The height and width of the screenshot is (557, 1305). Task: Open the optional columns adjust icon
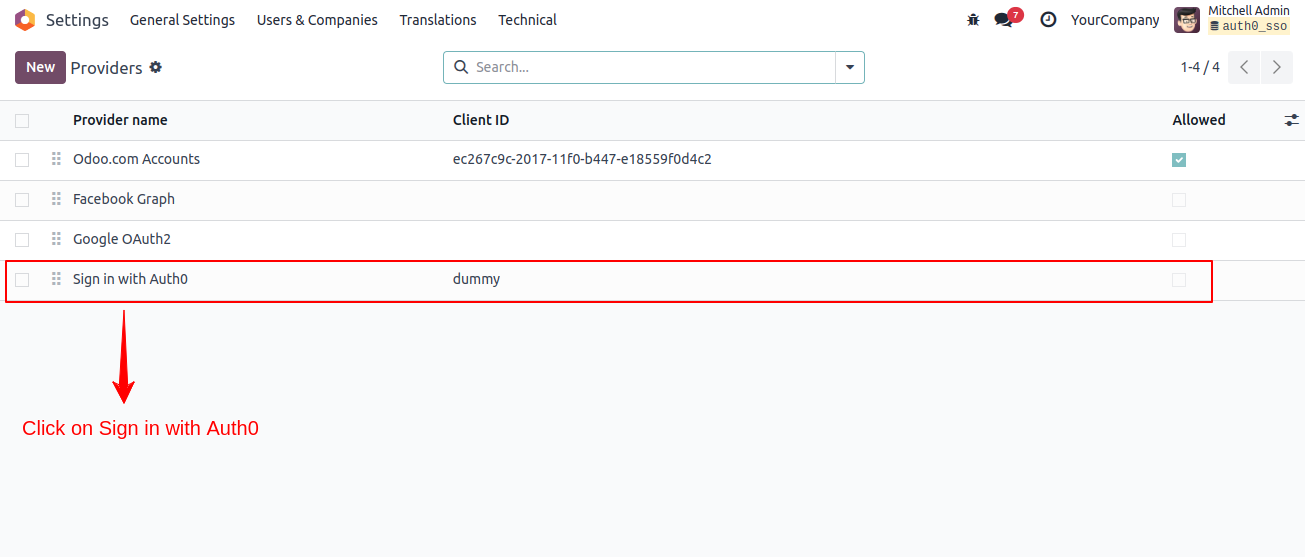point(1292,120)
